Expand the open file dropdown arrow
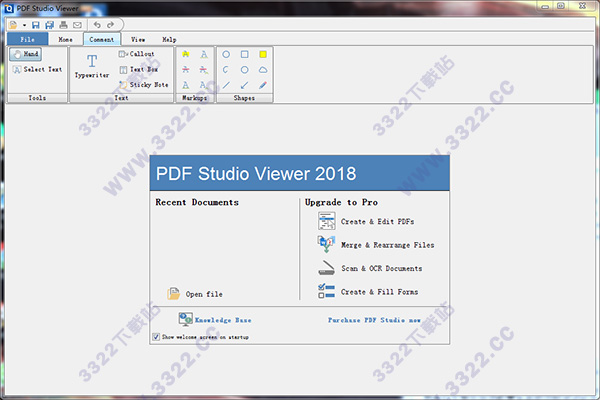This screenshot has height=400, width=600. pos(24,25)
